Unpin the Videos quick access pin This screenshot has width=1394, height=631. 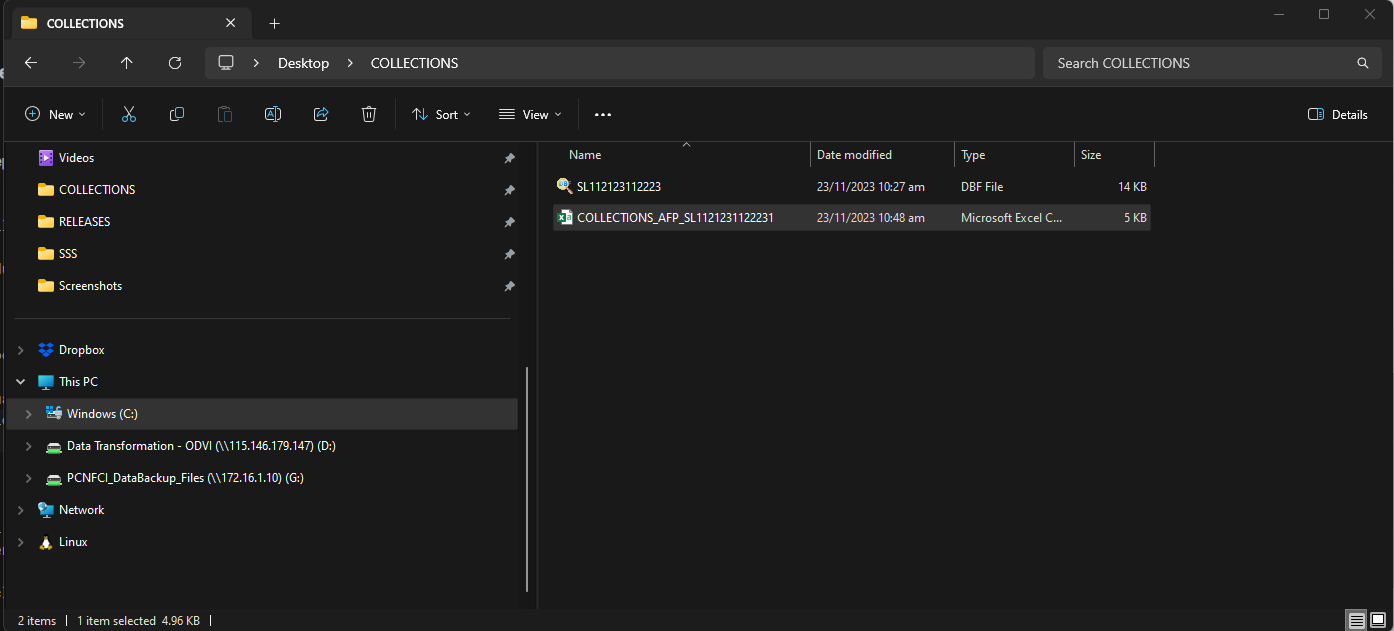click(x=509, y=158)
